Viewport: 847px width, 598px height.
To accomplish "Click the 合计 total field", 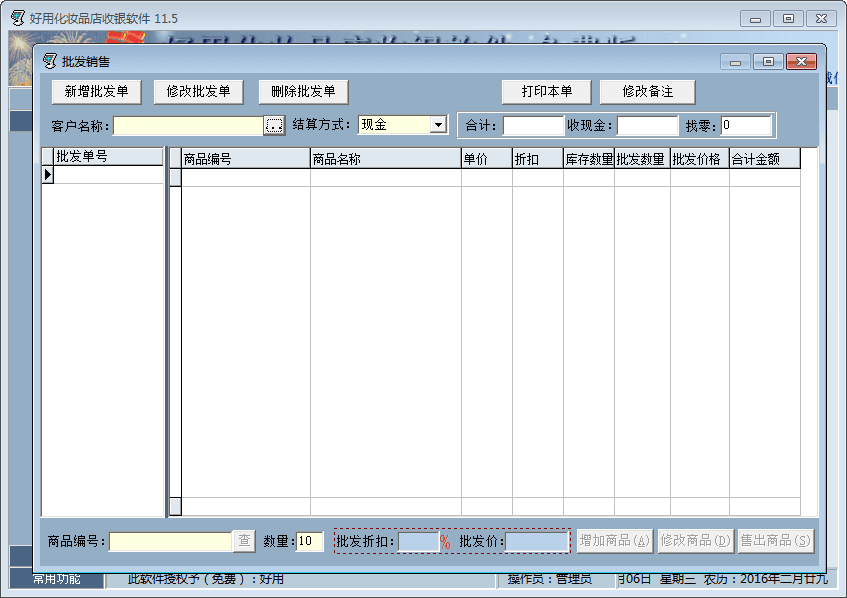I will [x=533, y=126].
